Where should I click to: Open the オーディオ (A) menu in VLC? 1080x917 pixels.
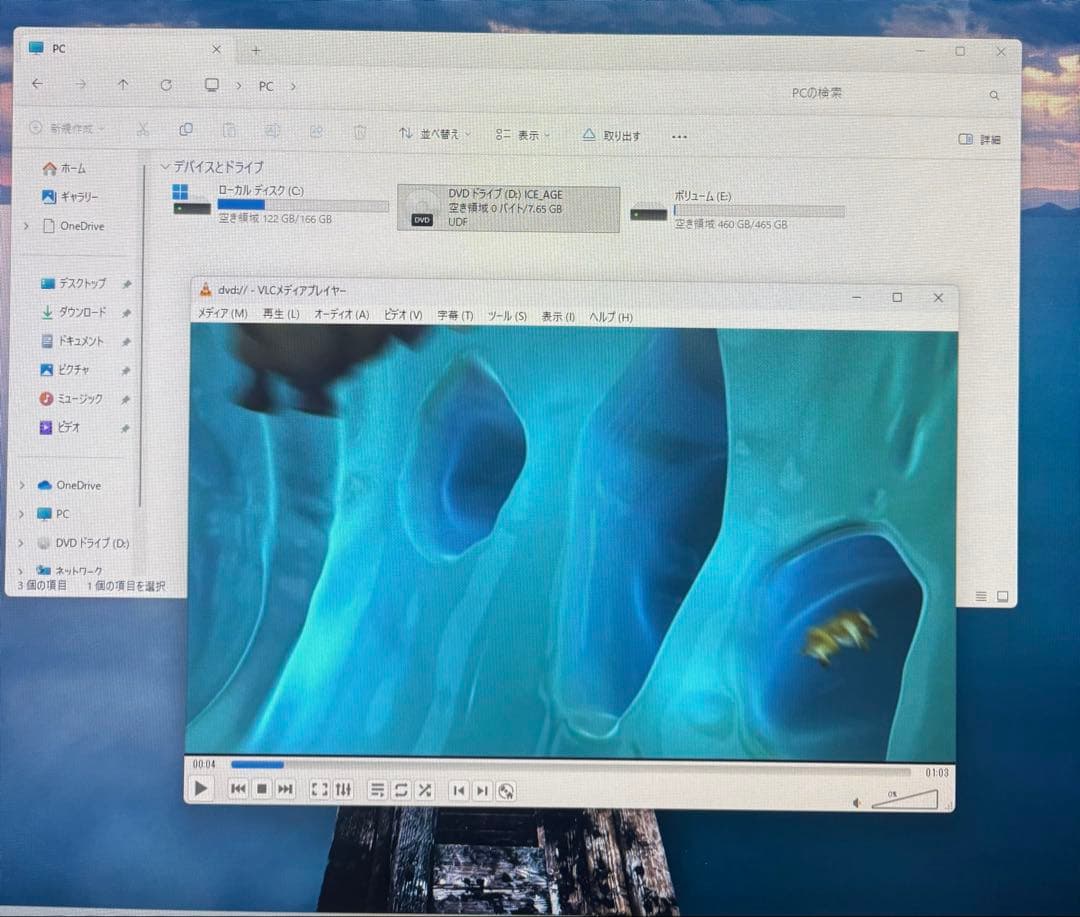point(342,314)
